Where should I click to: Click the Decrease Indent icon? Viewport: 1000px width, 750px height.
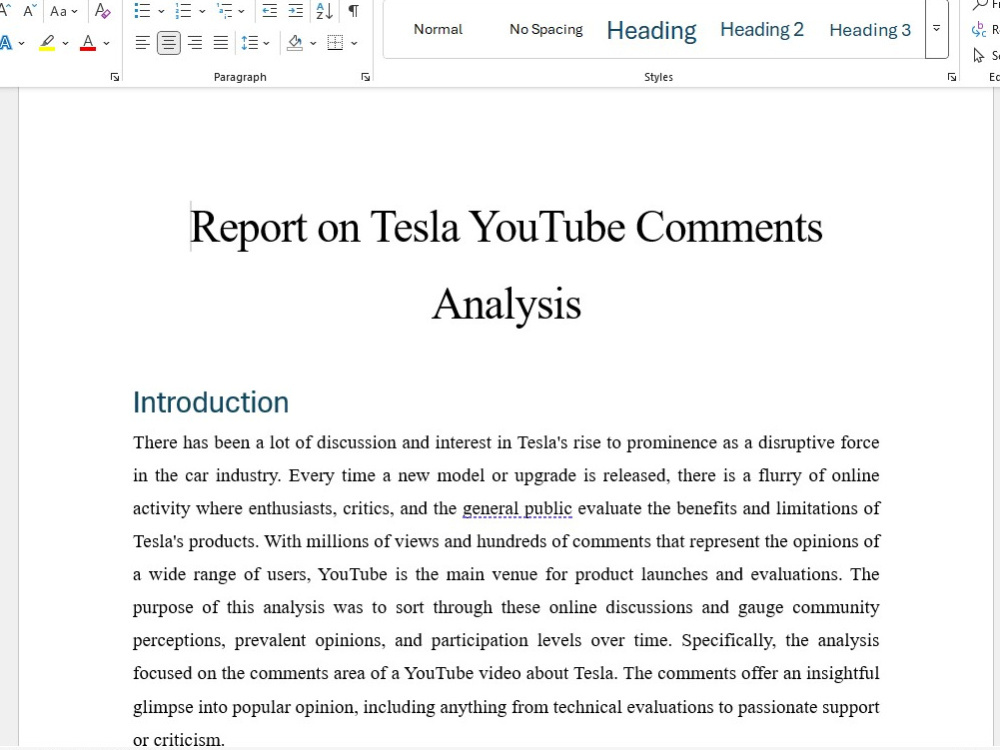[x=270, y=11]
